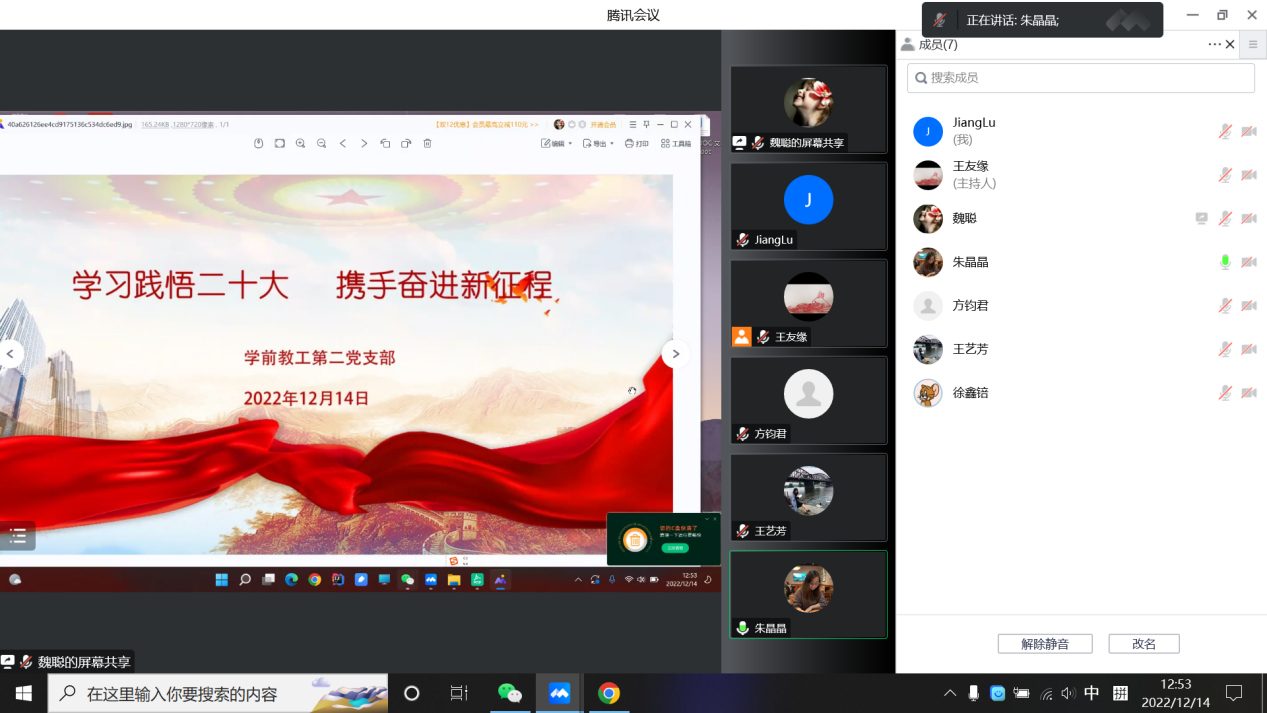Toggle JiangLu's camera icon in the member list

click(1248, 132)
